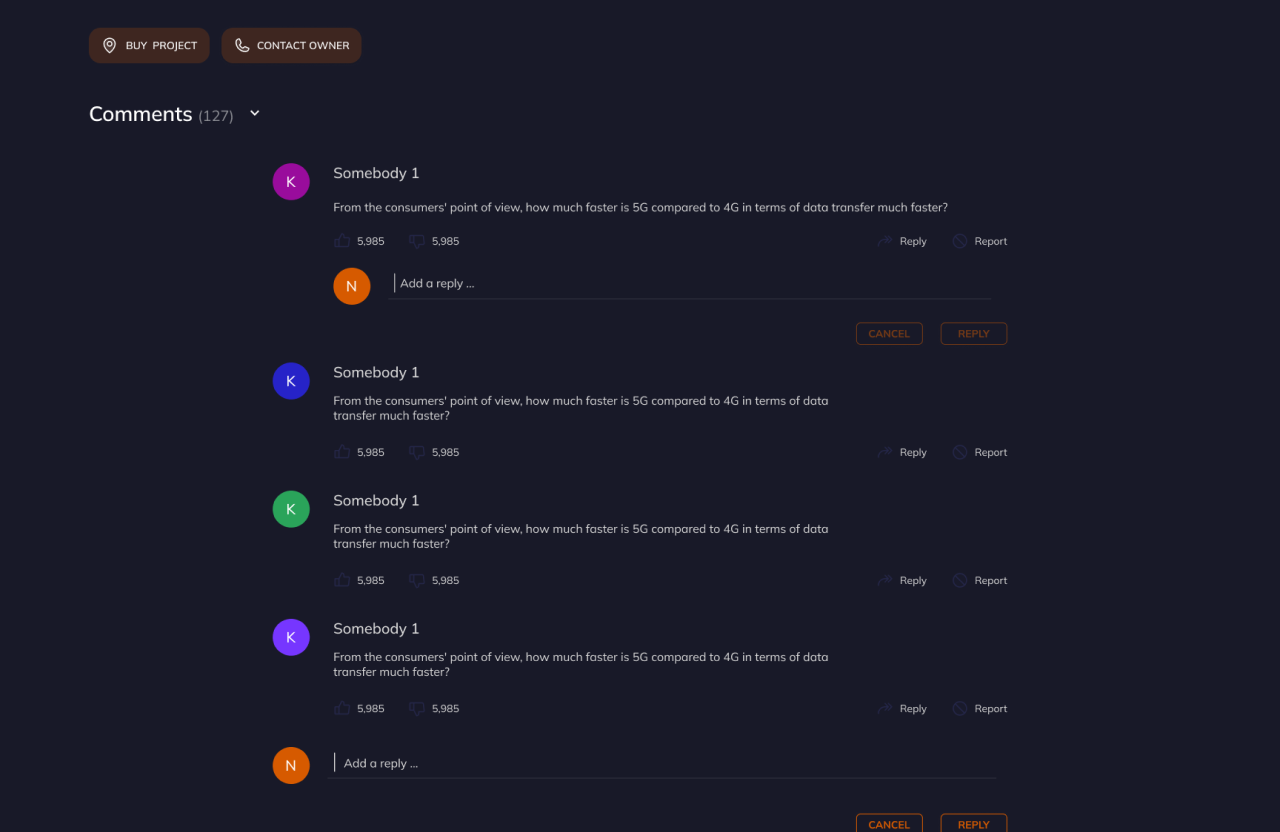This screenshot has width=1280, height=832.
Task: Collapse the Comments section chevron
Action: click(x=255, y=114)
